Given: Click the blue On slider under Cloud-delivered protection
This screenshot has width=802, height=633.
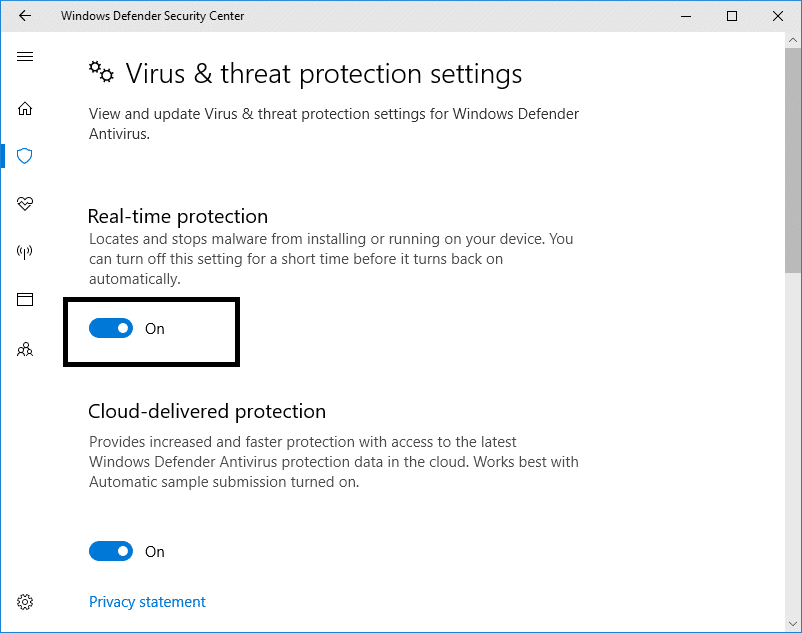Looking at the screenshot, I should 111,551.
